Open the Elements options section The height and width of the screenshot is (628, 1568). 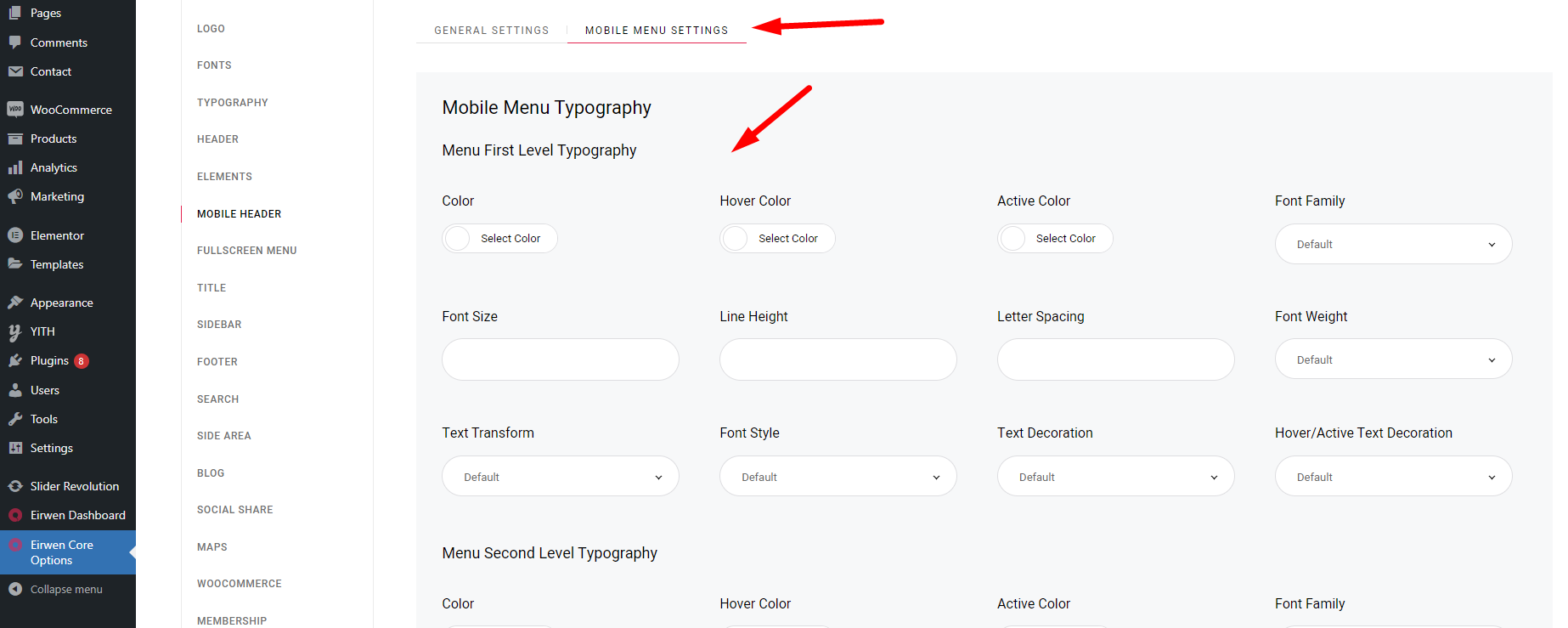pos(224,177)
